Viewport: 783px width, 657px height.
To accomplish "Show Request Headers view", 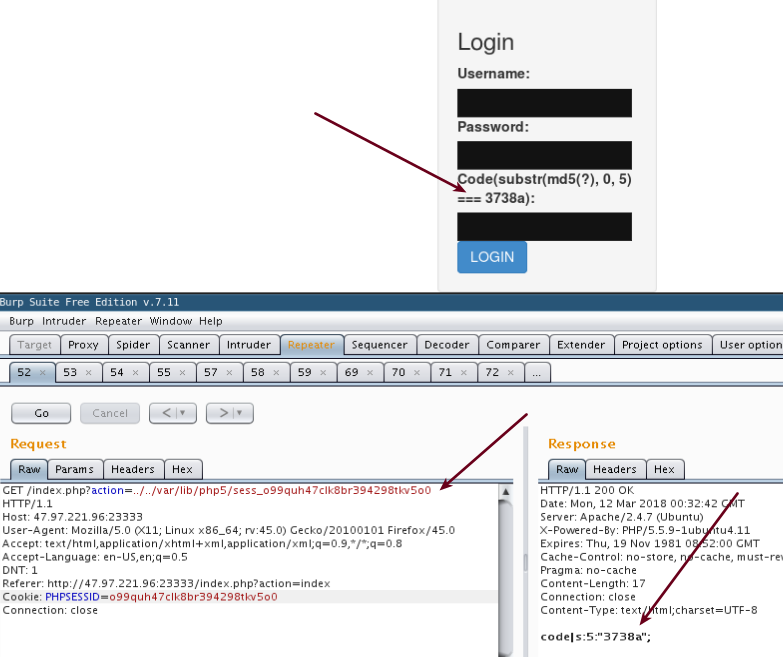I will tap(133, 469).
